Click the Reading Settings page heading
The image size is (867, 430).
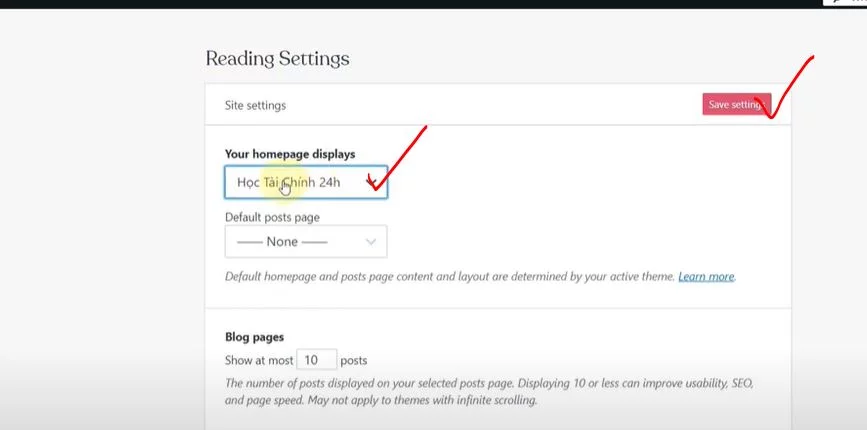pyautogui.click(x=277, y=58)
